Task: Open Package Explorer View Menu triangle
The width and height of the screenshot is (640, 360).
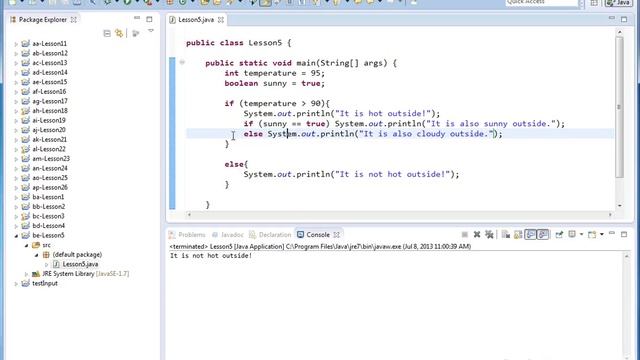Action: click(151, 31)
